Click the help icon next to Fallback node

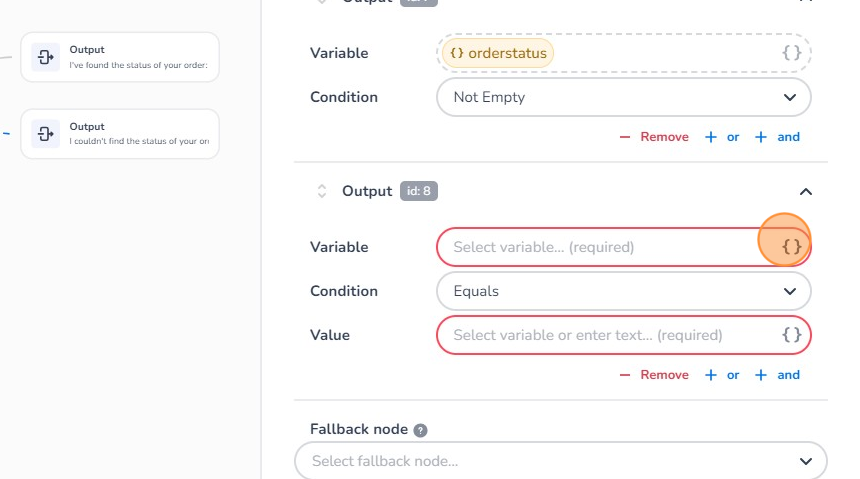(421, 430)
